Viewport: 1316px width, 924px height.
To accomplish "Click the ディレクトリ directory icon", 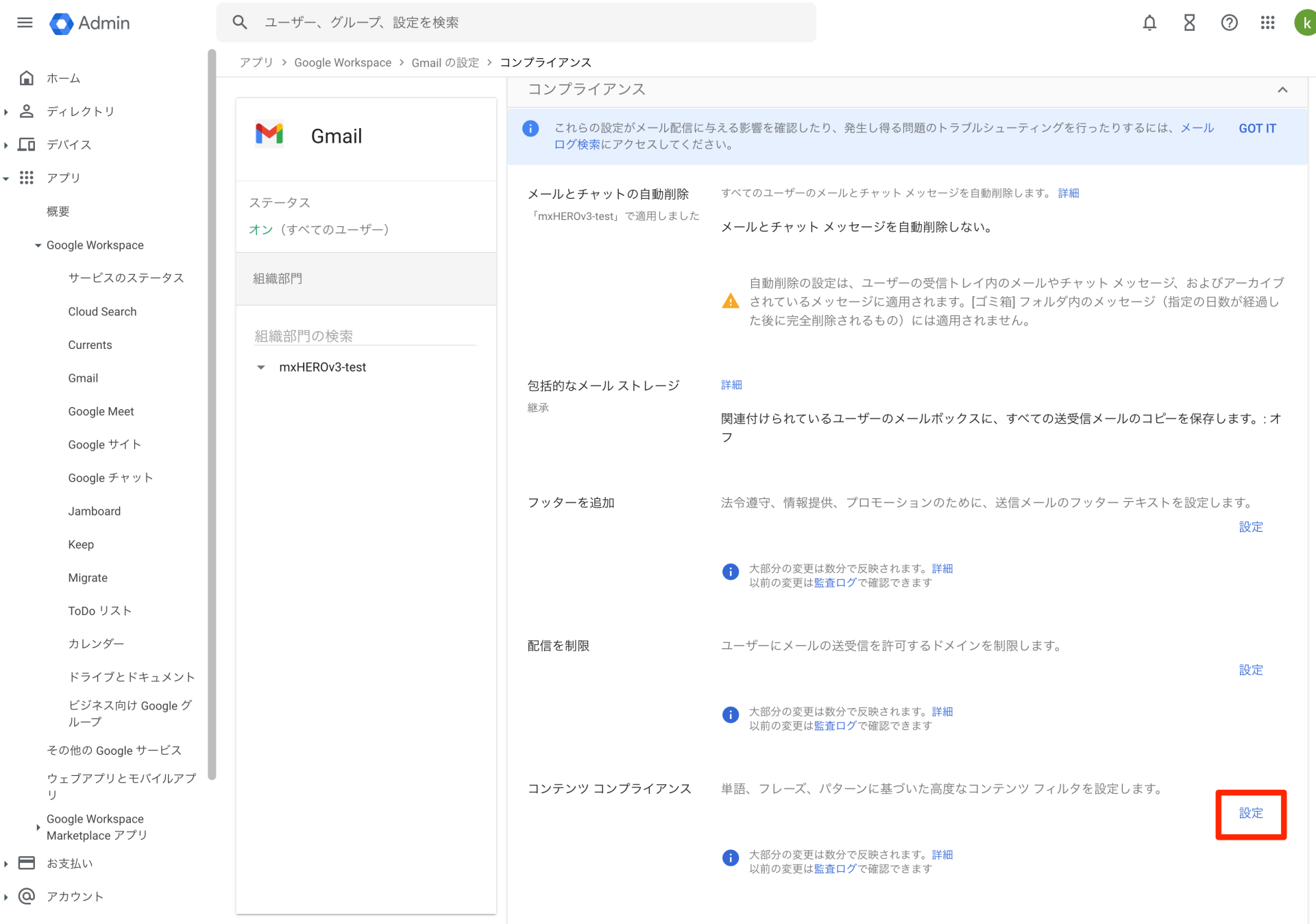I will pyautogui.click(x=26, y=111).
